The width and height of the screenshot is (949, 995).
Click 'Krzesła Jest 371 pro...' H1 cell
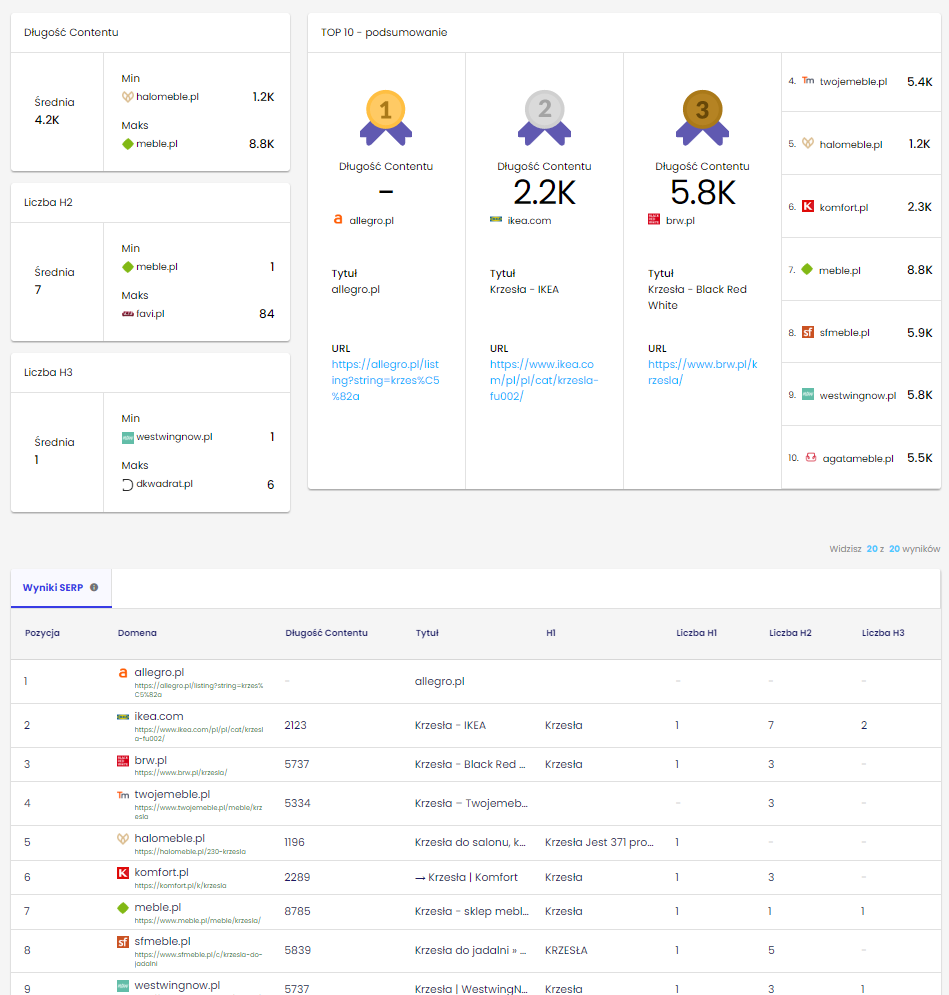pos(599,842)
